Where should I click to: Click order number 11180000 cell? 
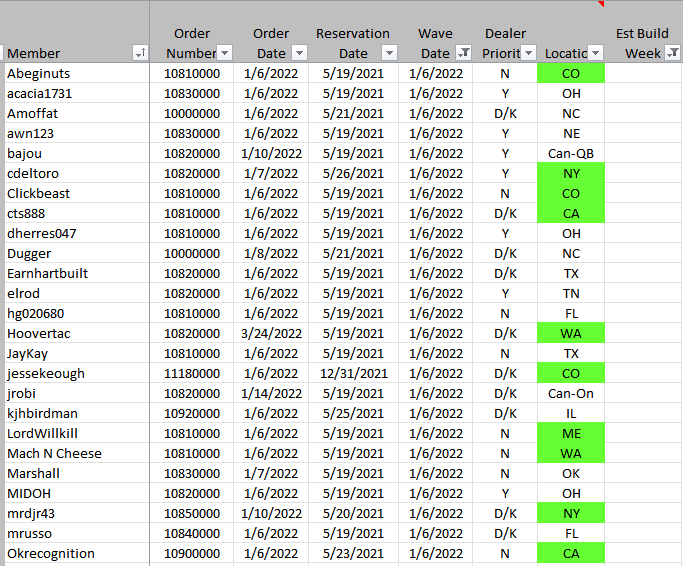pyautogui.click(x=192, y=373)
